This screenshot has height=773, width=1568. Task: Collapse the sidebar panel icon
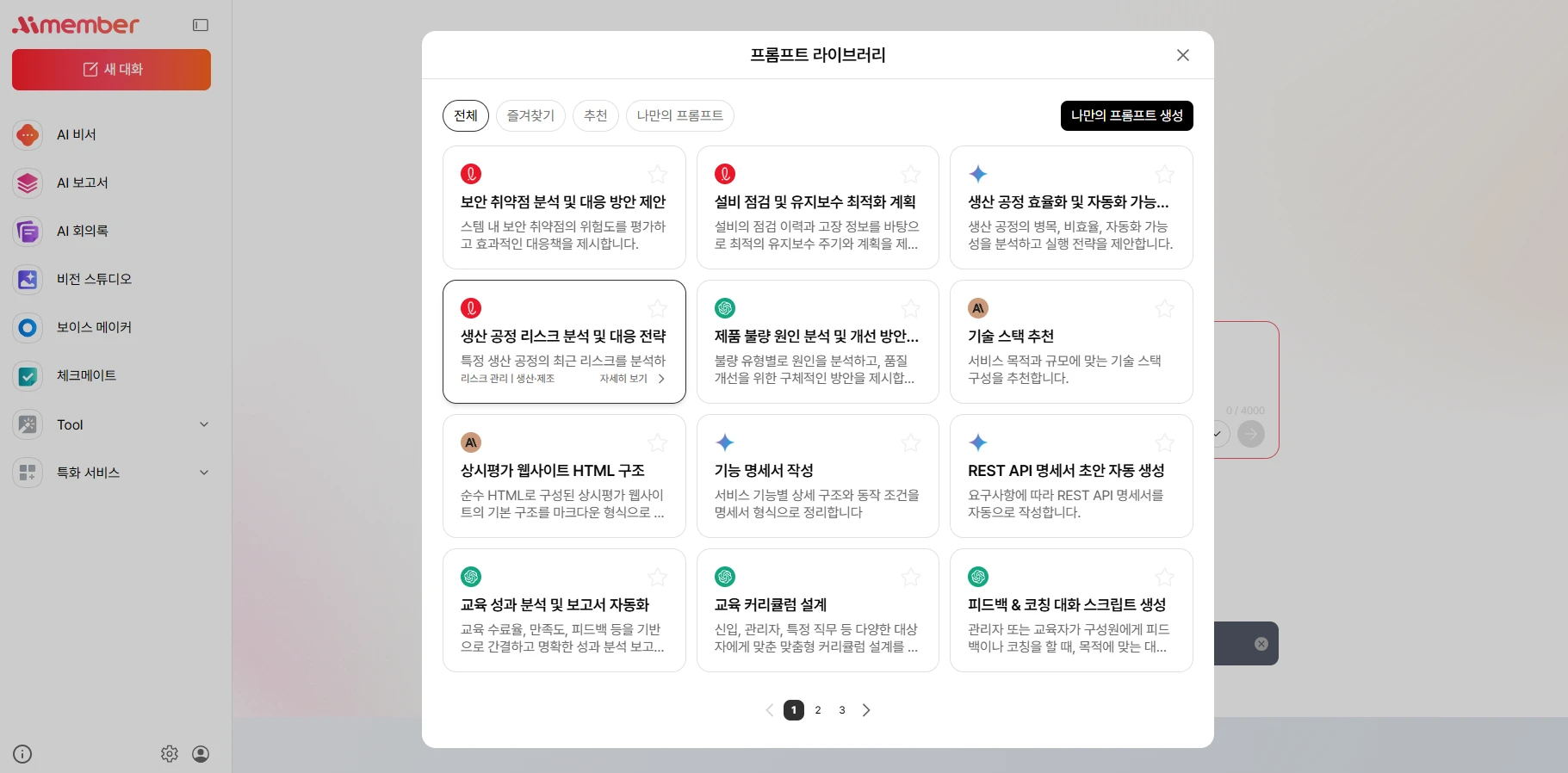[x=201, y=25]
